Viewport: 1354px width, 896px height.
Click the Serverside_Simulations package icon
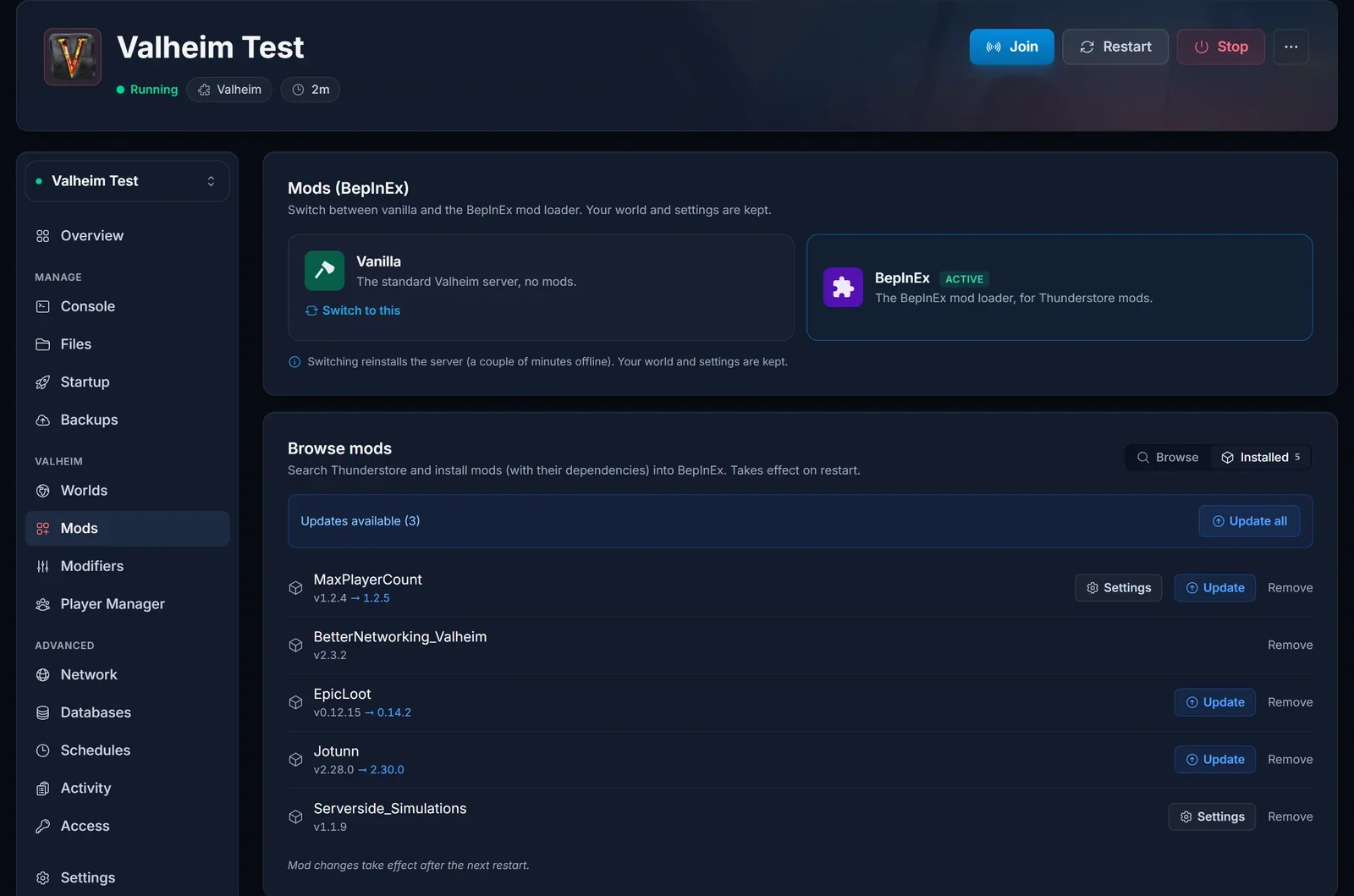pyautogui.click(x=295, y=816)
